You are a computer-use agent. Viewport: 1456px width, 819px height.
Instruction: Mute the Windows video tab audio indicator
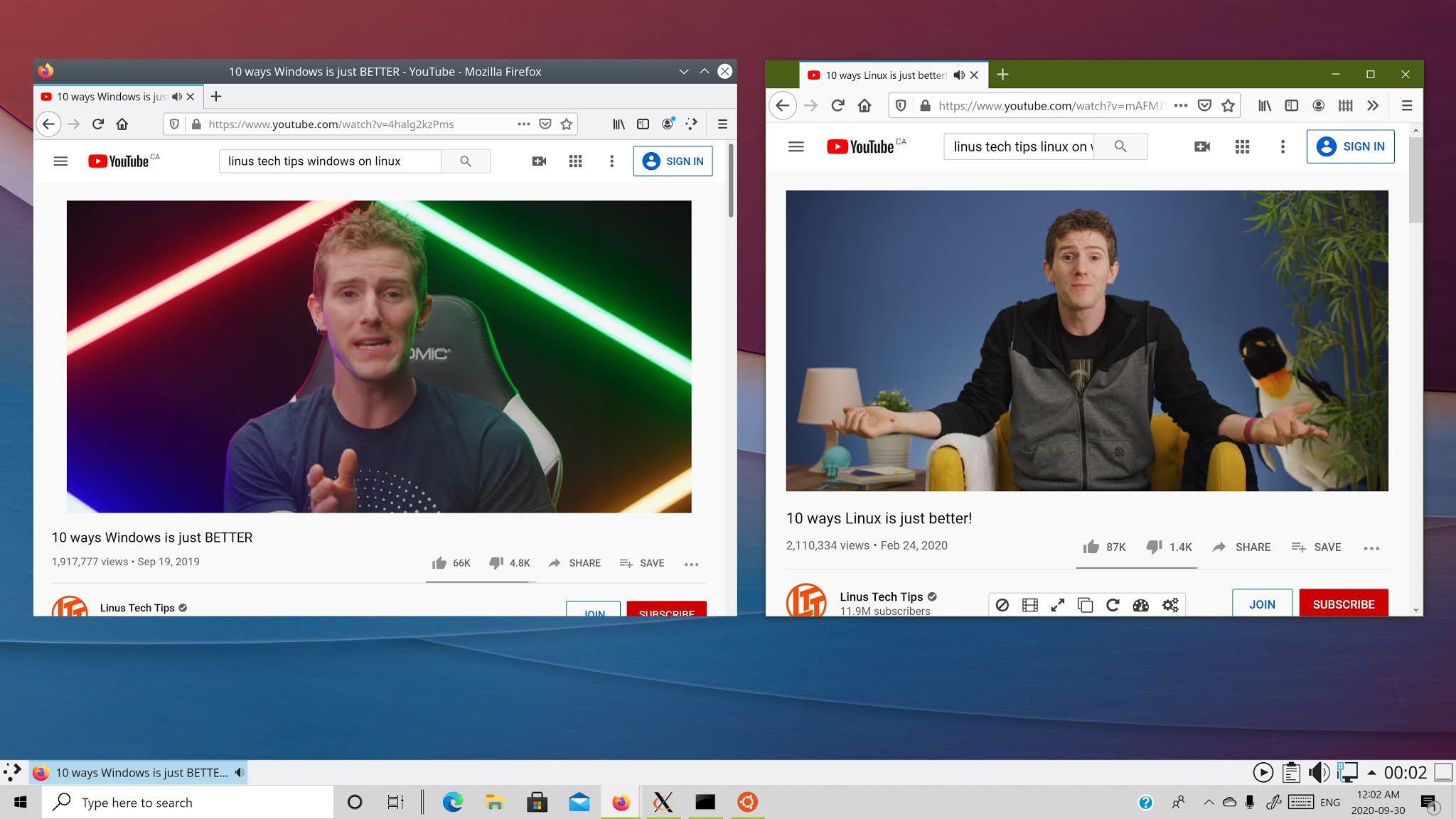coord(177,97)
